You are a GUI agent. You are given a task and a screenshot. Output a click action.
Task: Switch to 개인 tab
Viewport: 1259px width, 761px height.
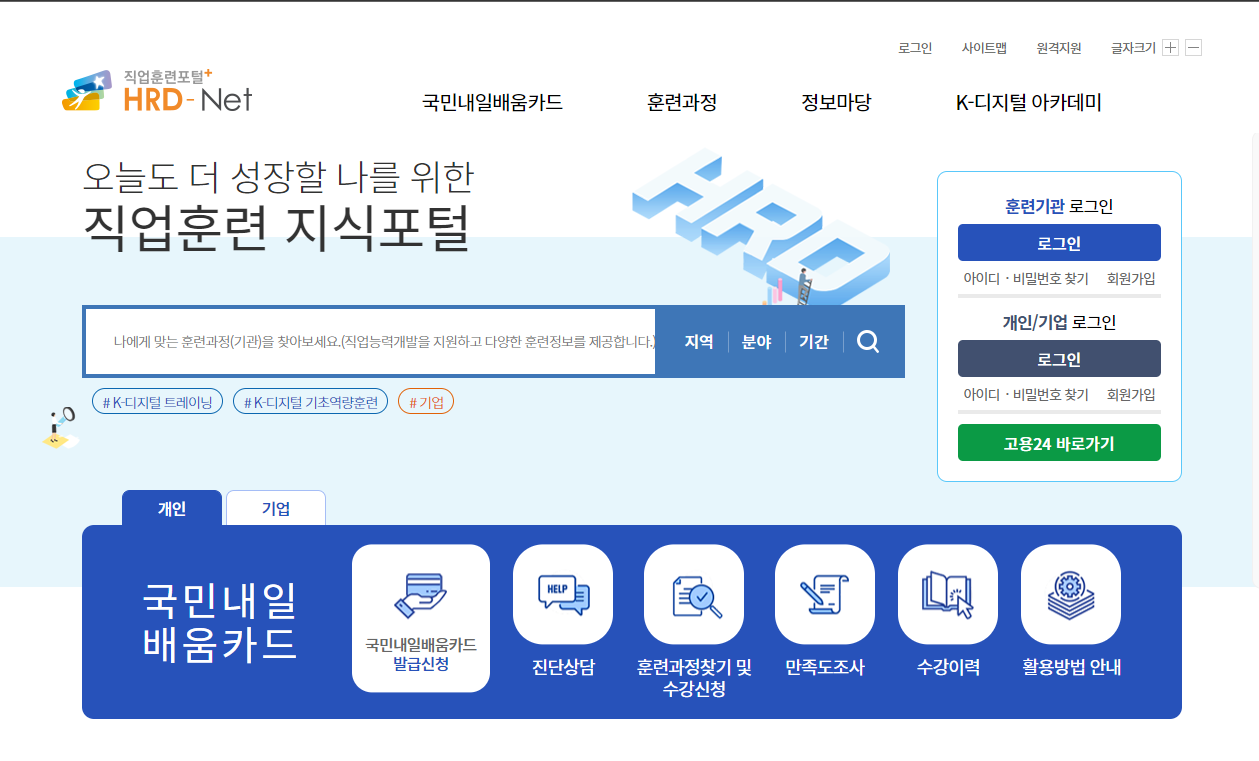[x=172, y=508]
